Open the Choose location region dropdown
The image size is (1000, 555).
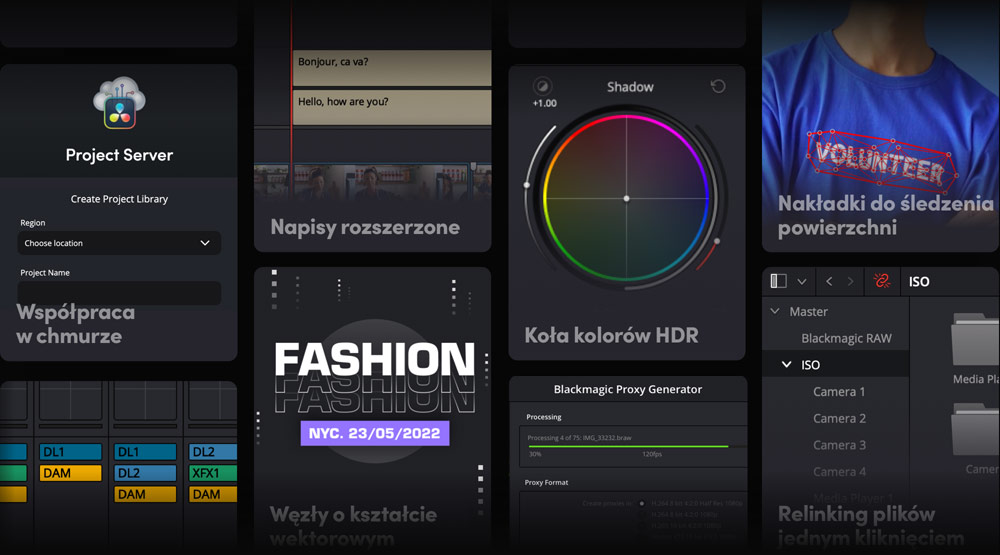point(119,243)
